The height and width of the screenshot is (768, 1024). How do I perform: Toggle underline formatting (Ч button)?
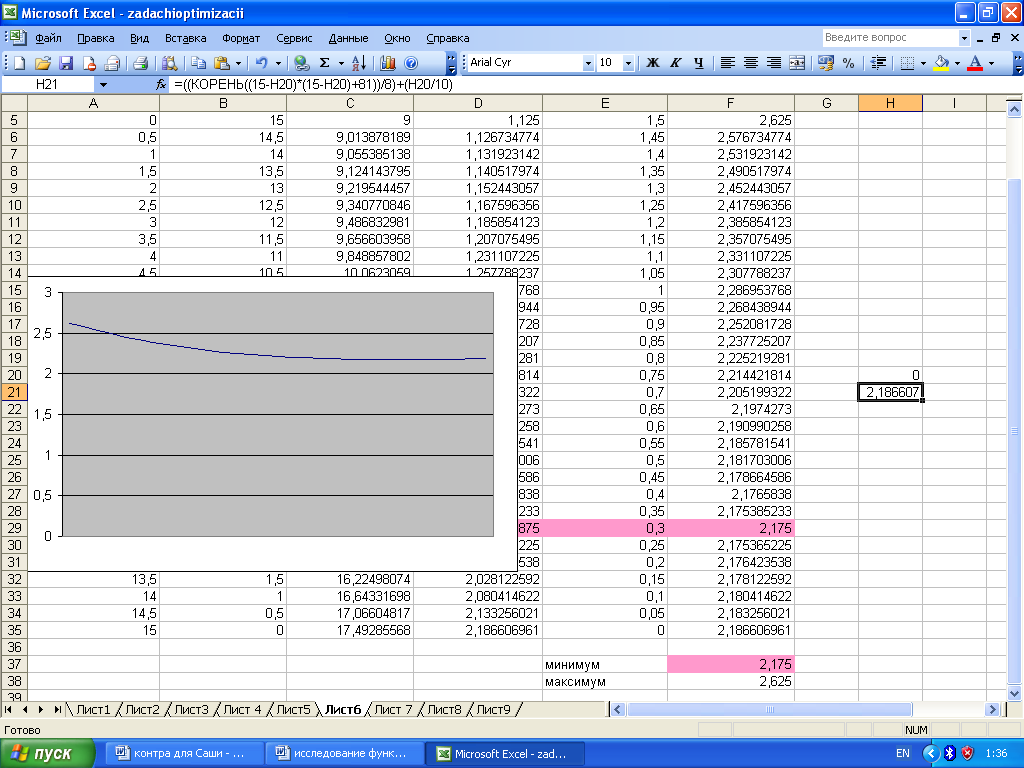(698, 62)
